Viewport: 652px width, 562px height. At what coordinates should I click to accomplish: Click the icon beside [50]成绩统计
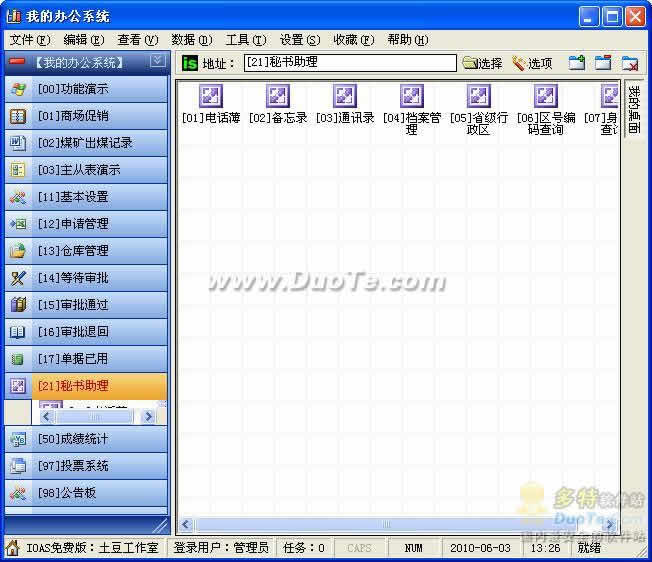coord(18,439)
